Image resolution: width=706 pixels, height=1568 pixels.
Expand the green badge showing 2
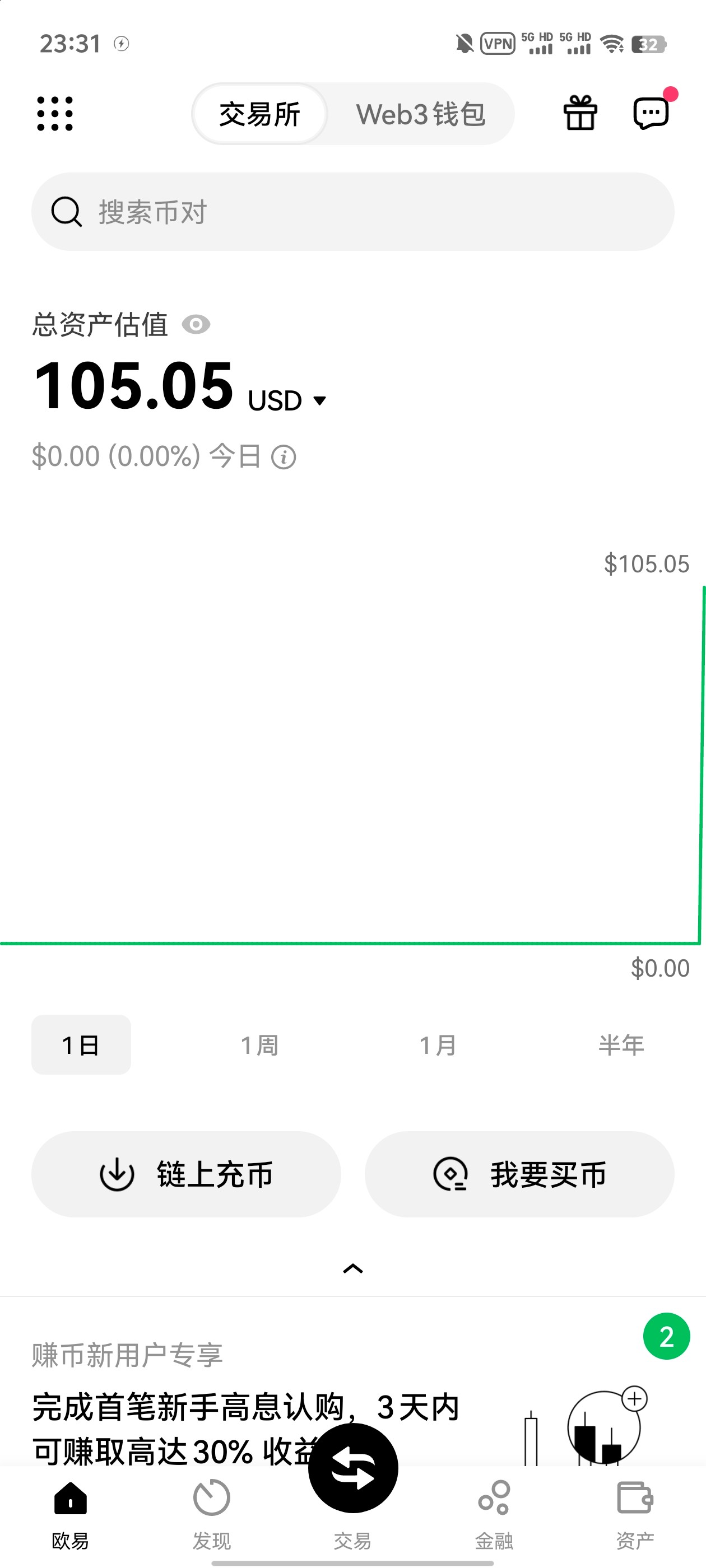tap(666, 1337)
